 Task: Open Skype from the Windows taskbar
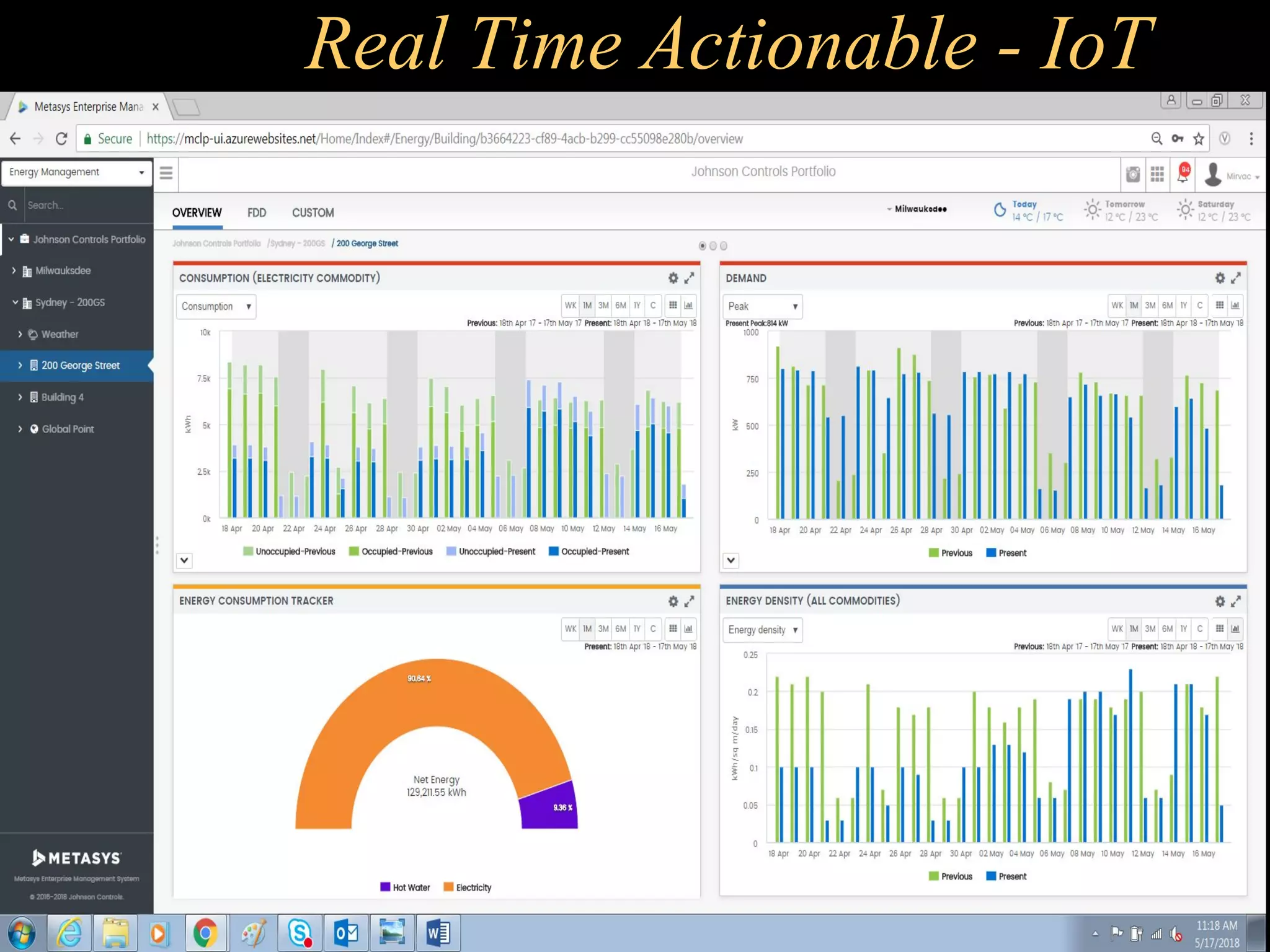pos(300,933)
